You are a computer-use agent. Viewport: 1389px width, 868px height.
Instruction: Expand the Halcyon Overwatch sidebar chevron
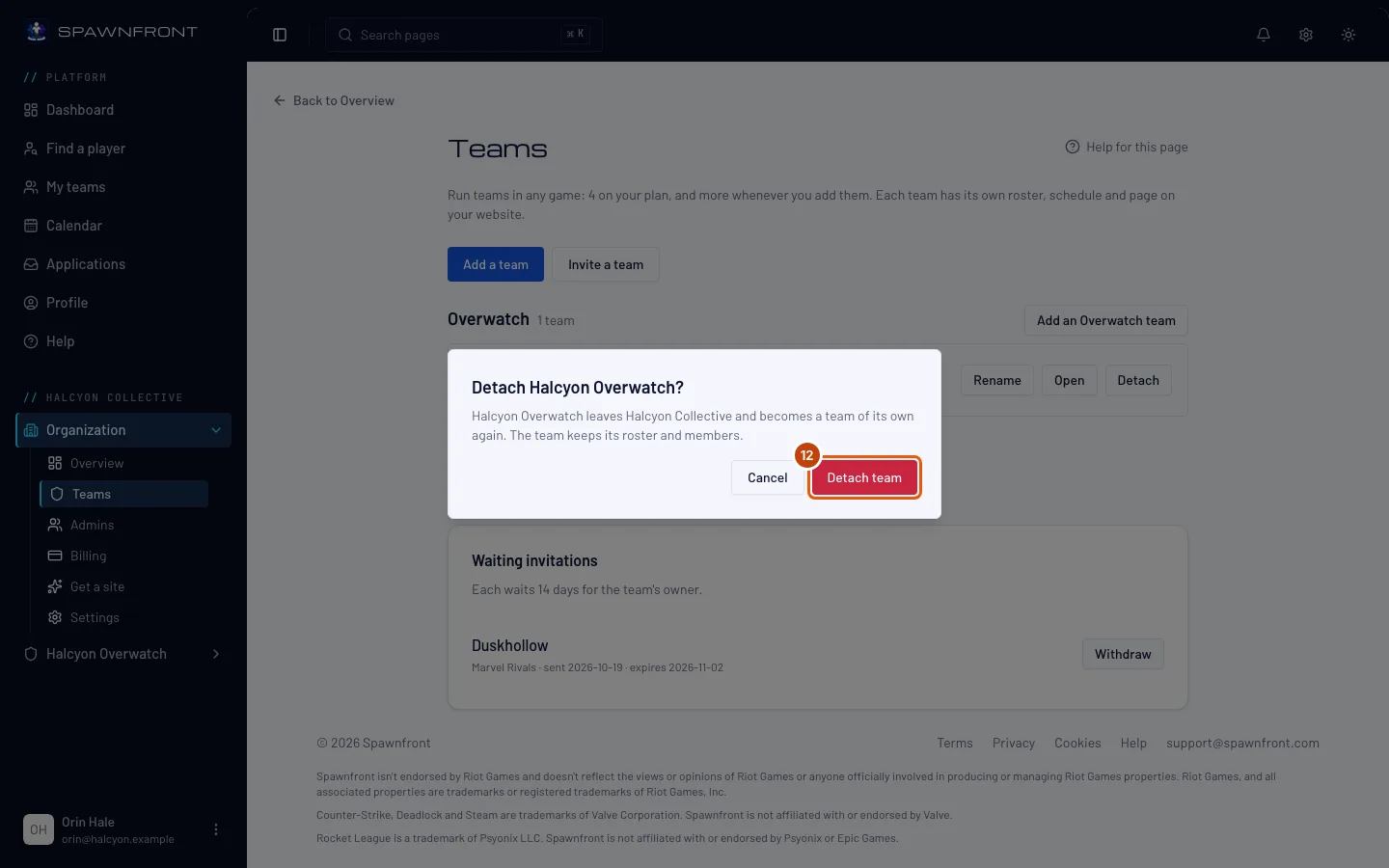coord(216,654)
